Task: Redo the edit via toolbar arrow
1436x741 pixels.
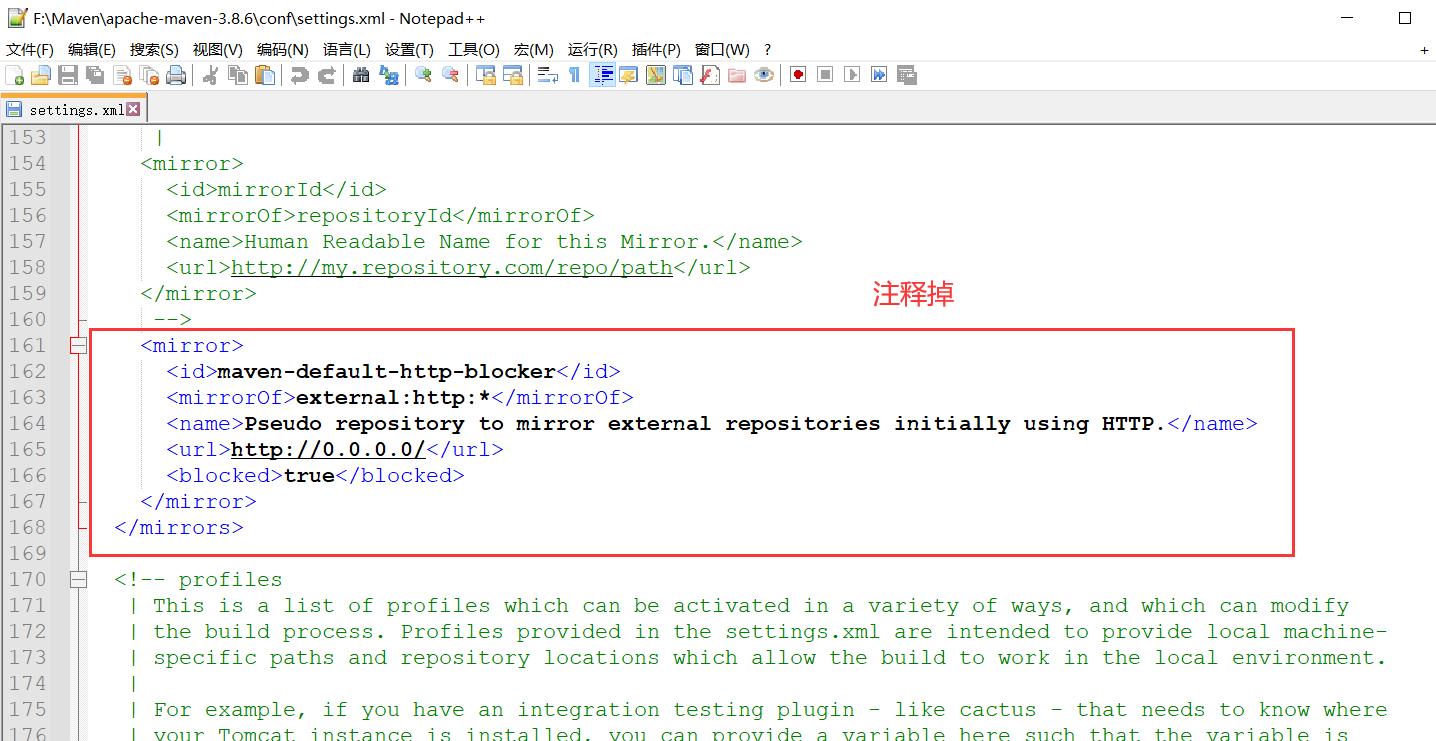Action: coord(326,75)
